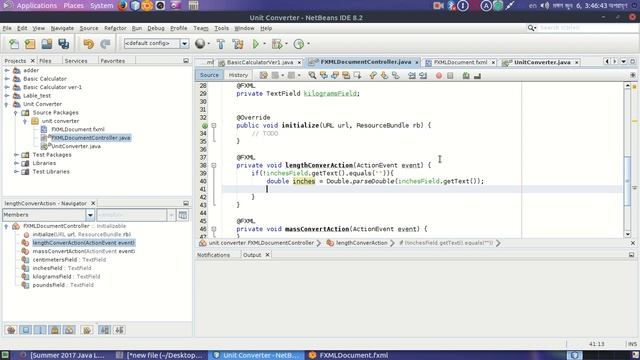Select massConvertAction in Navigator

[x=83, y=251]
